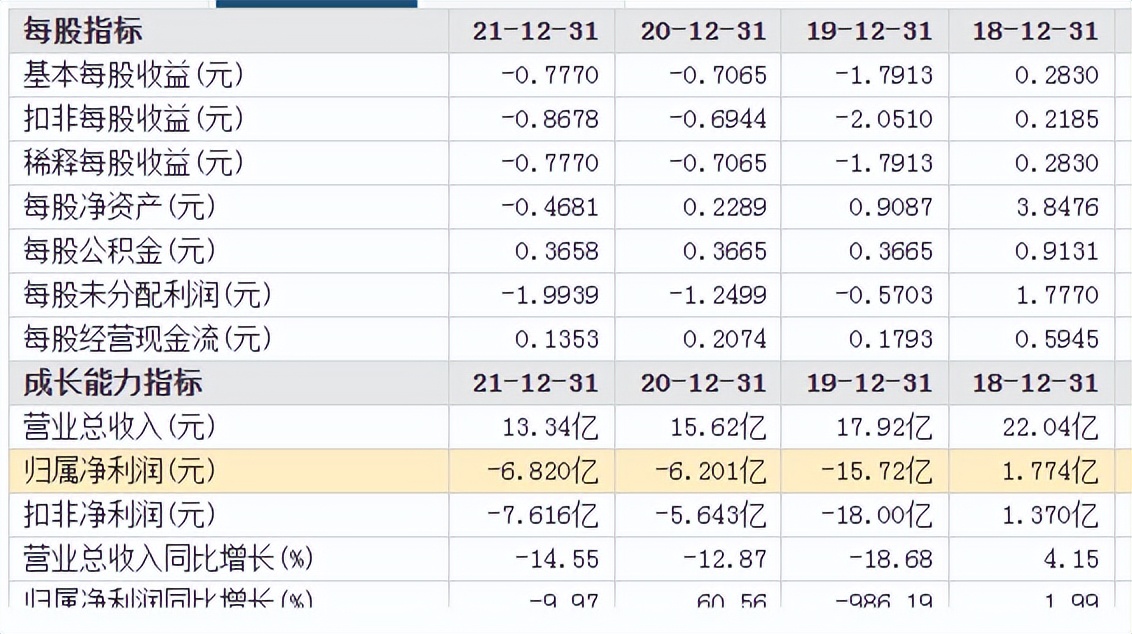Click the 营业总收入同比增长(%) row label
The width and height of the screenshot is (1132, 634).
[x=168, y=559]
